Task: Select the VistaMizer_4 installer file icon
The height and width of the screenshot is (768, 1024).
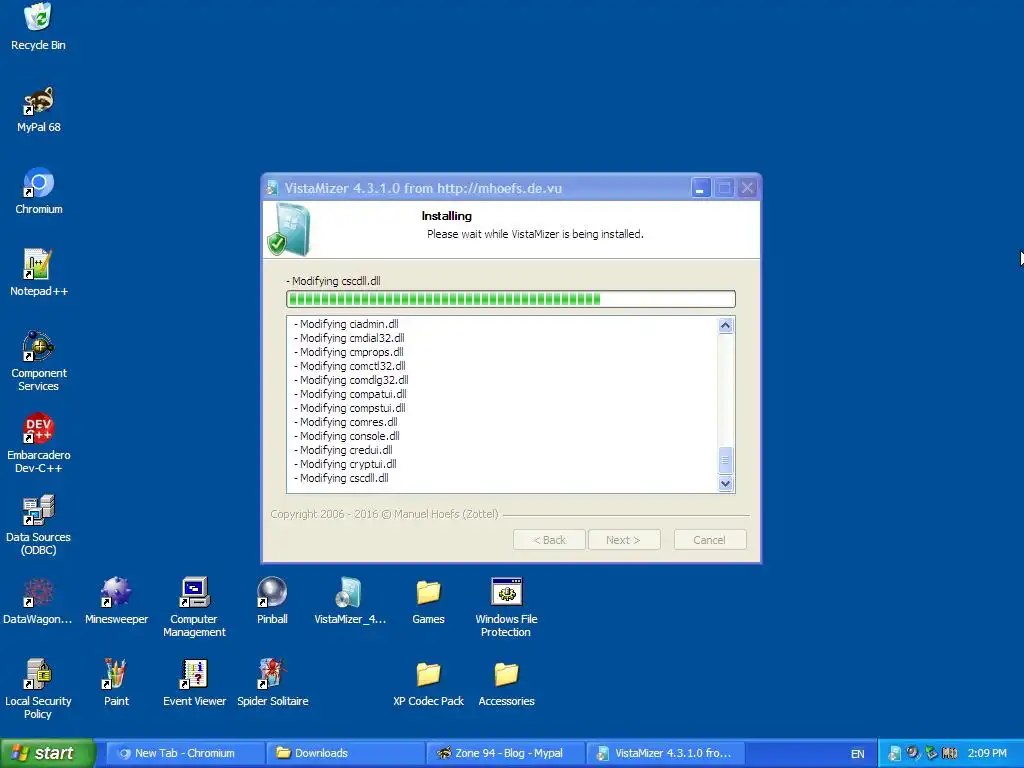Action: (x=350, y=601)
